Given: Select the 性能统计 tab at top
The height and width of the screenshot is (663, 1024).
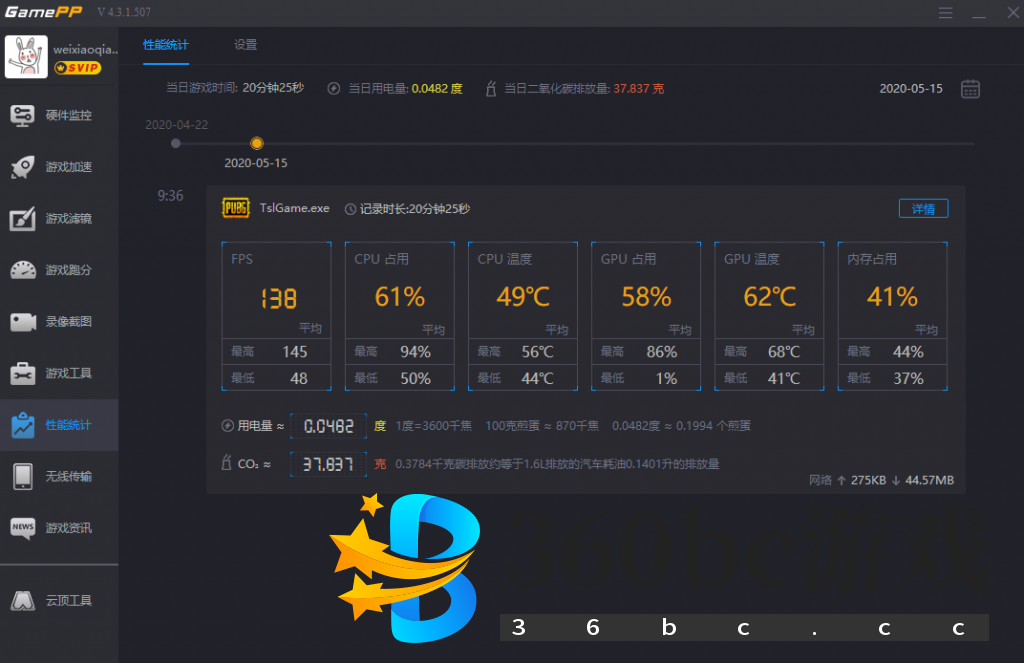Looking at the screenshot, I should [x=165, y=45].
